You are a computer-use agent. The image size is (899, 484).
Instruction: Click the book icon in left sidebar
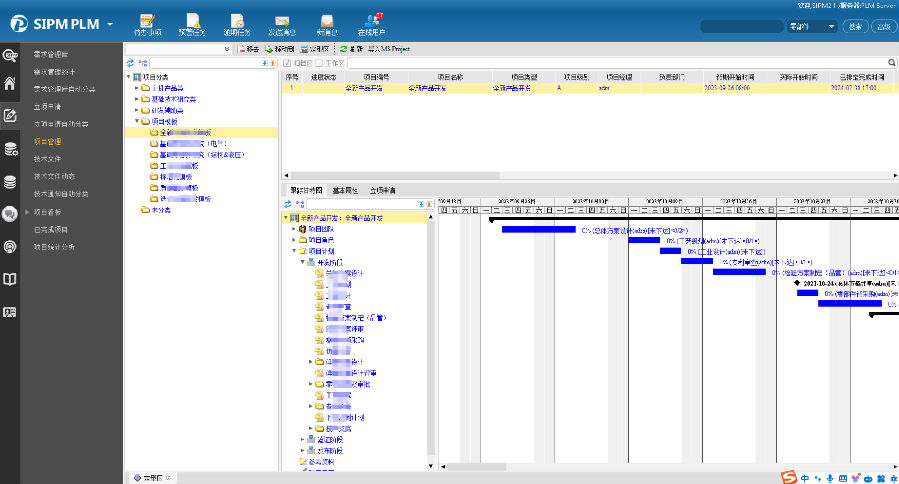(10, 280)
